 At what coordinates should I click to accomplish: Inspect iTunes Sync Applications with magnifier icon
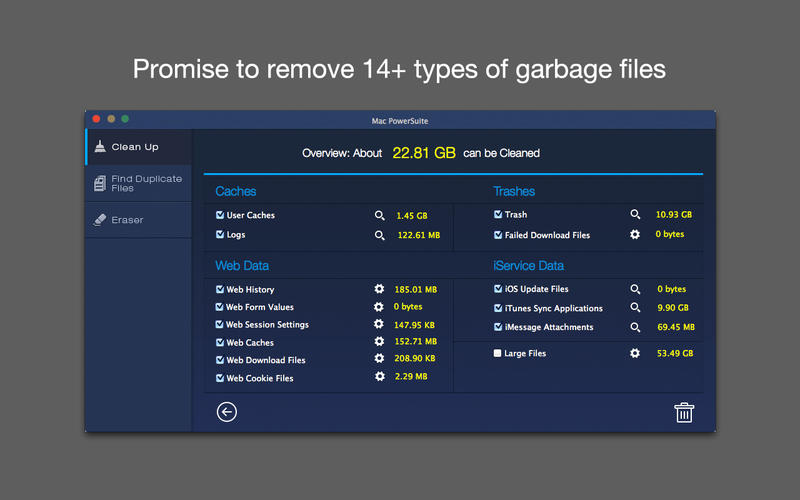tap(635, 308)
